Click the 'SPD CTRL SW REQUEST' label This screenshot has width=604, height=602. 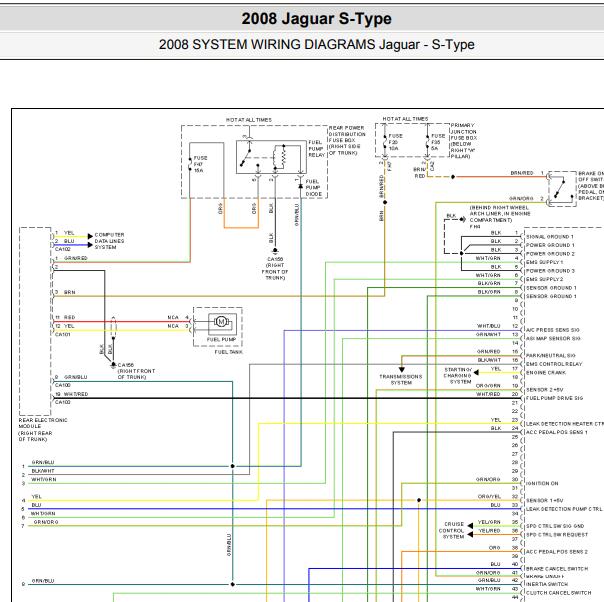557,535
